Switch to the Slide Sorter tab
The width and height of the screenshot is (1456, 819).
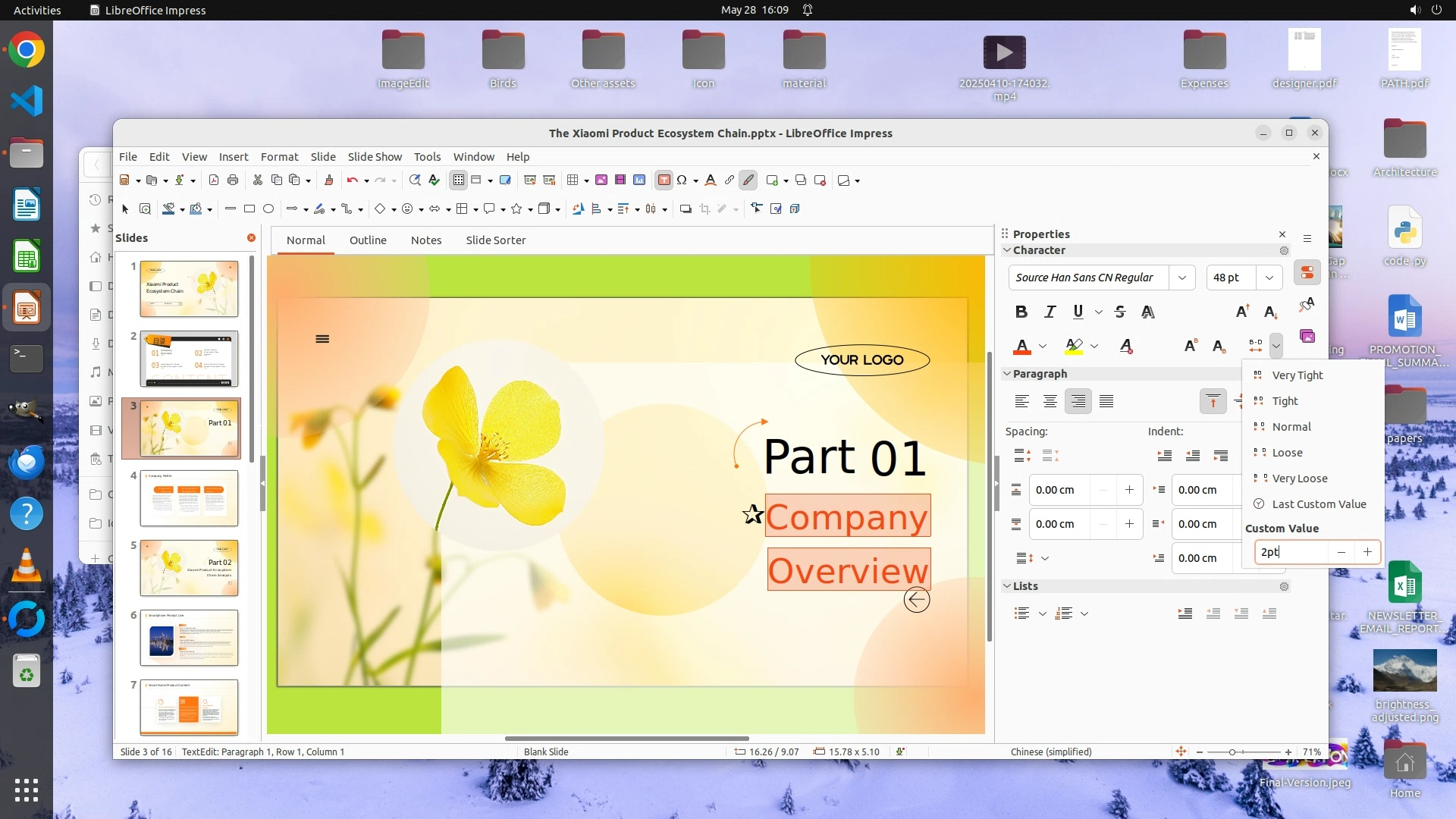point(495,240)
